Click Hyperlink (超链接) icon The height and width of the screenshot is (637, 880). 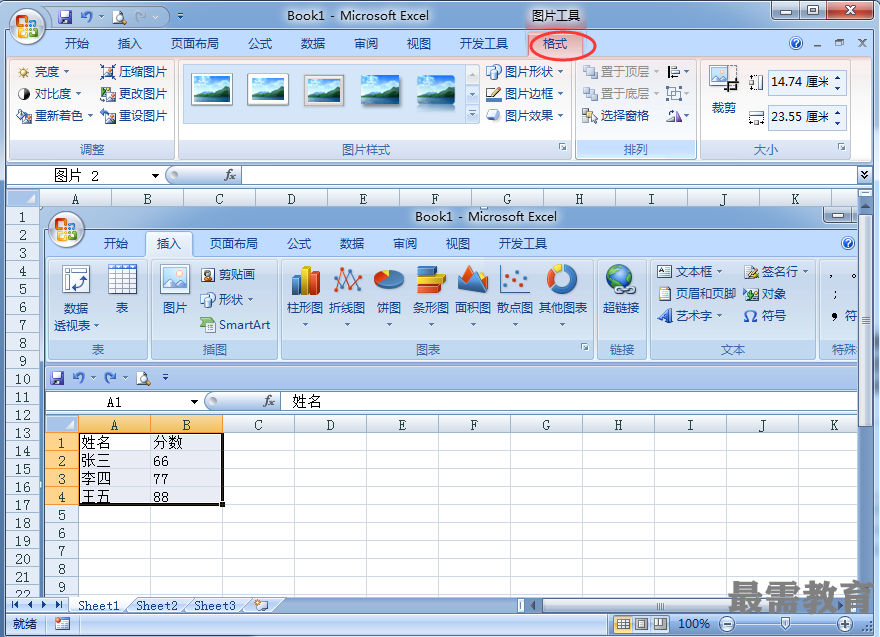(x=621, y=290)
